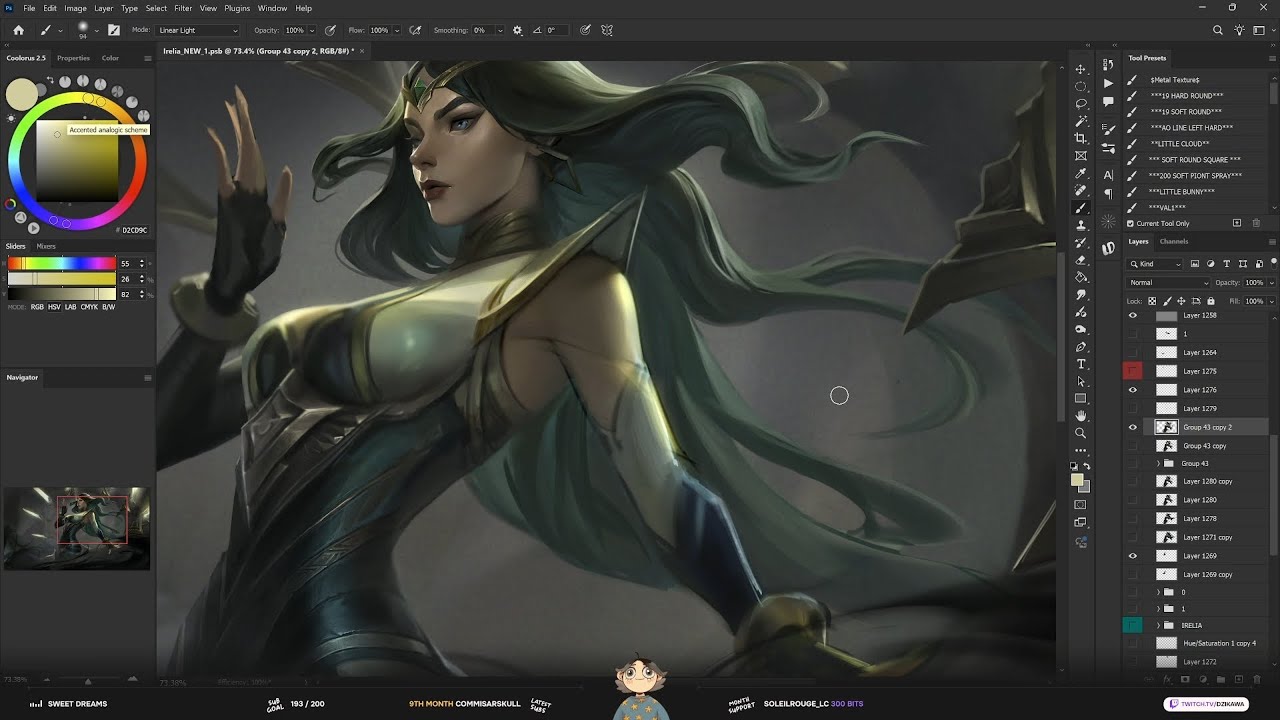Select the Eraser tool
Screen dimensions: 1280x720
coord(1080,260)
